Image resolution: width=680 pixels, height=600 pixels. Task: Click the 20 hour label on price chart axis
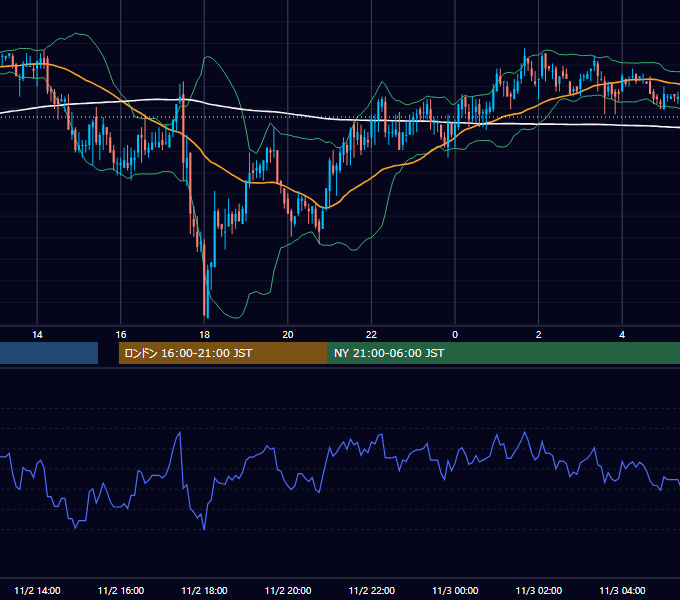click(288, 335)
